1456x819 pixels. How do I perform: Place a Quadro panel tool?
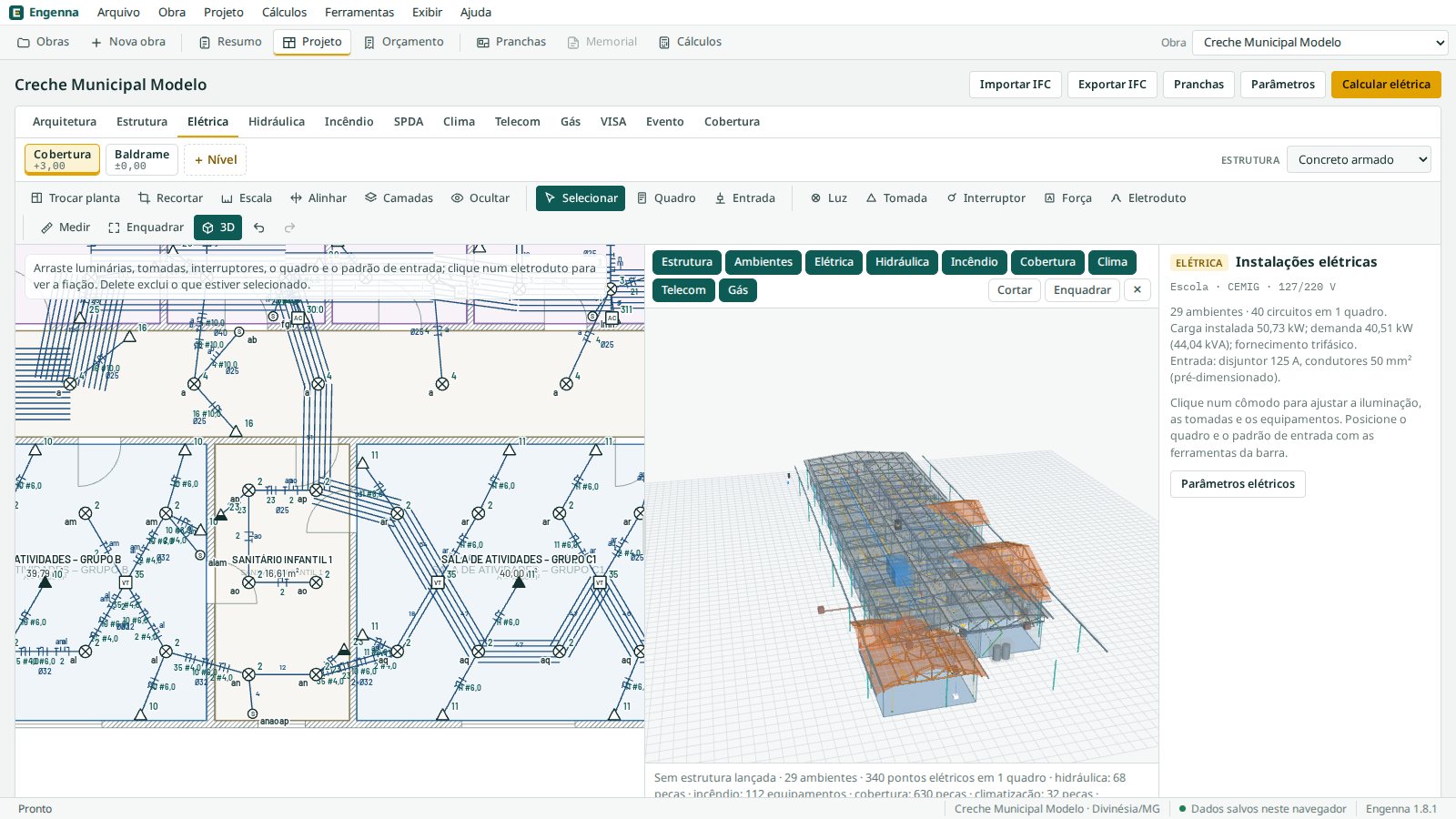click(666, 198)
